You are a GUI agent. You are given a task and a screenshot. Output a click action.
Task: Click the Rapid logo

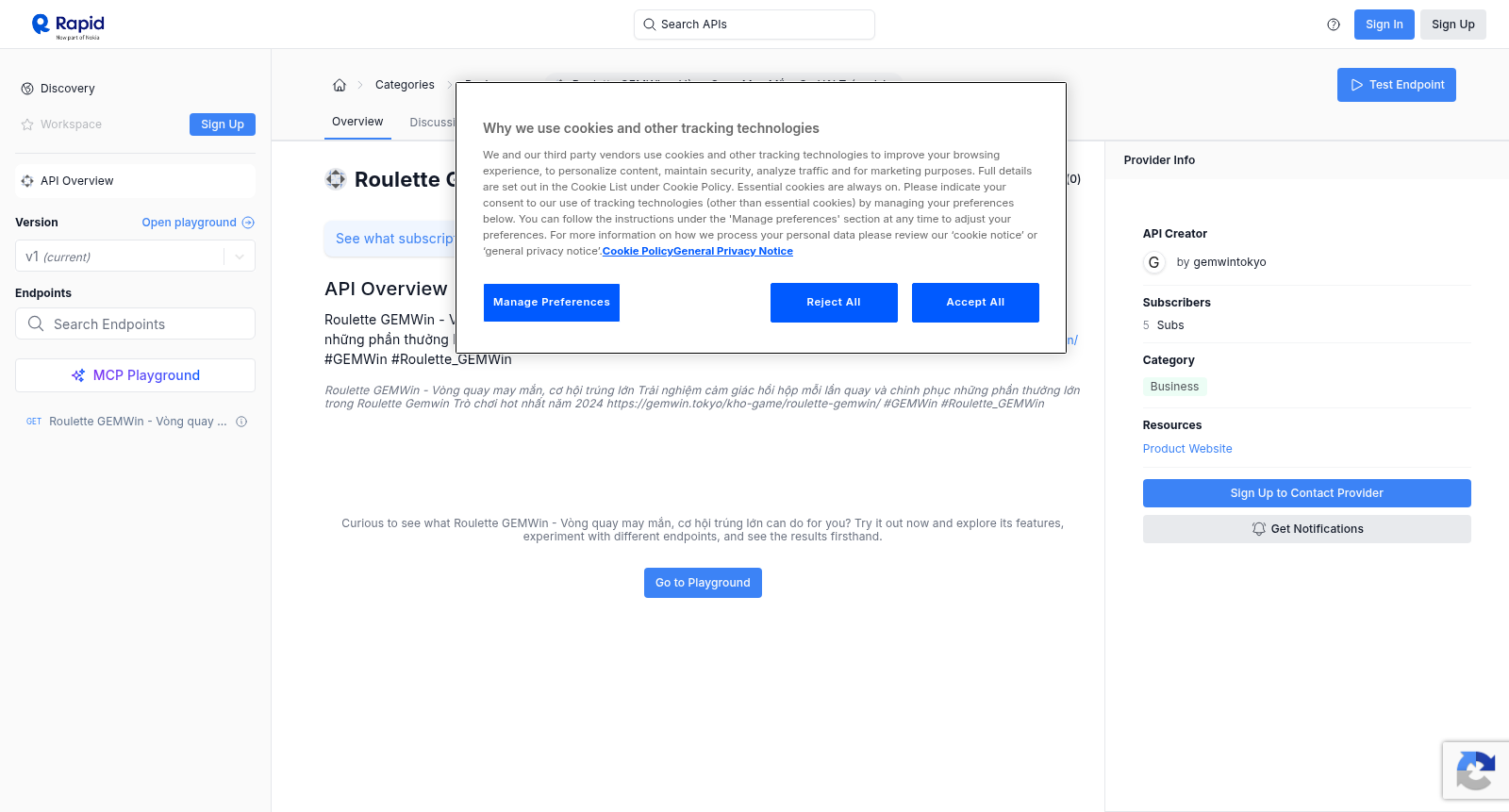pyautogui.click(x=68, y=25)
